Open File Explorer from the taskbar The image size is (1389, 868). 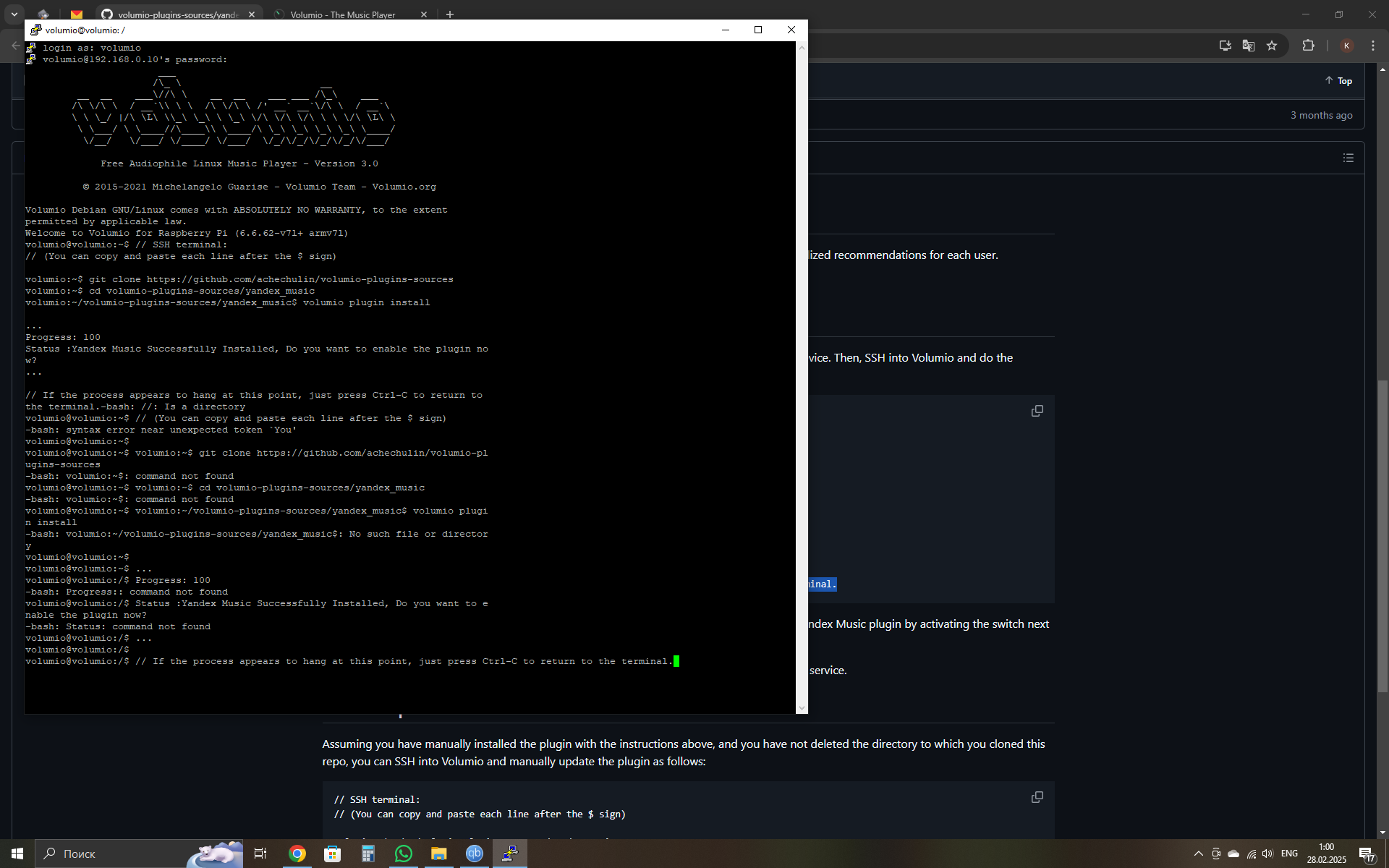click(438, 854)
